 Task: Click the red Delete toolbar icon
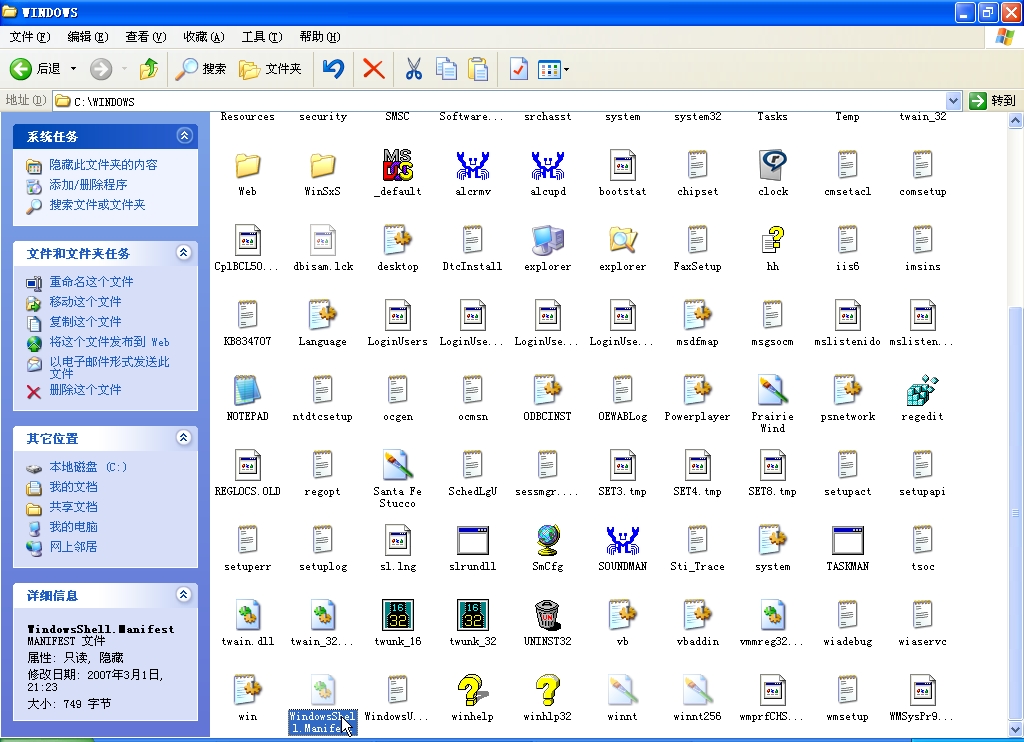[x=373, y=69]
